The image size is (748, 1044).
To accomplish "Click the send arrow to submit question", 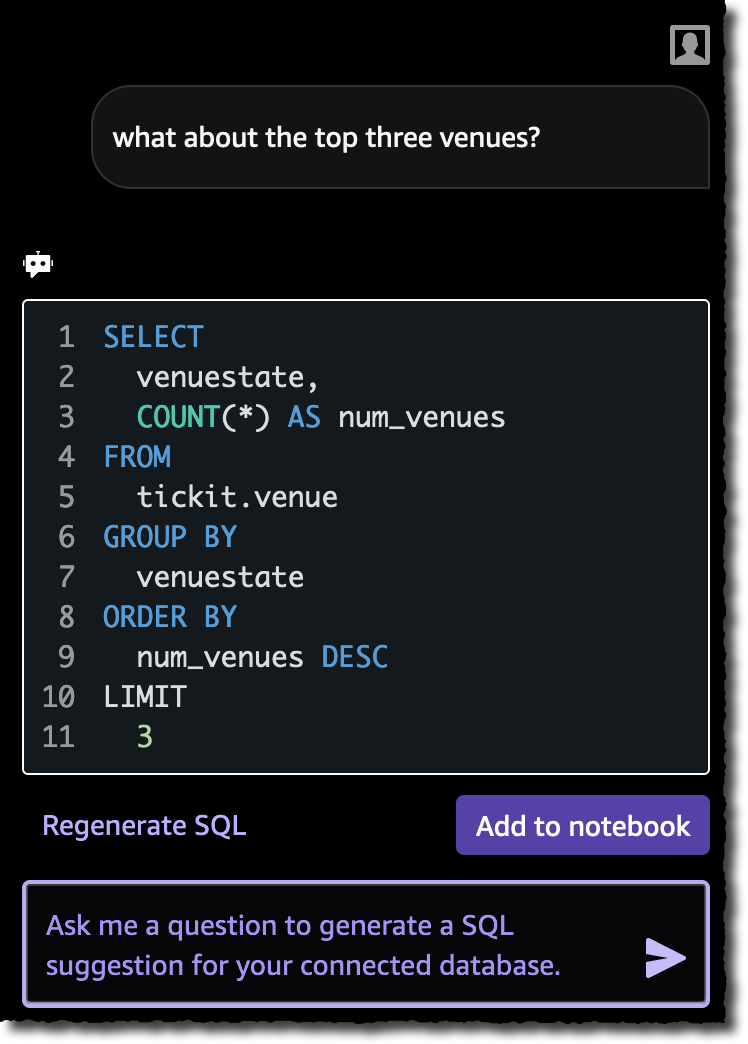I will tap(665, 957).
